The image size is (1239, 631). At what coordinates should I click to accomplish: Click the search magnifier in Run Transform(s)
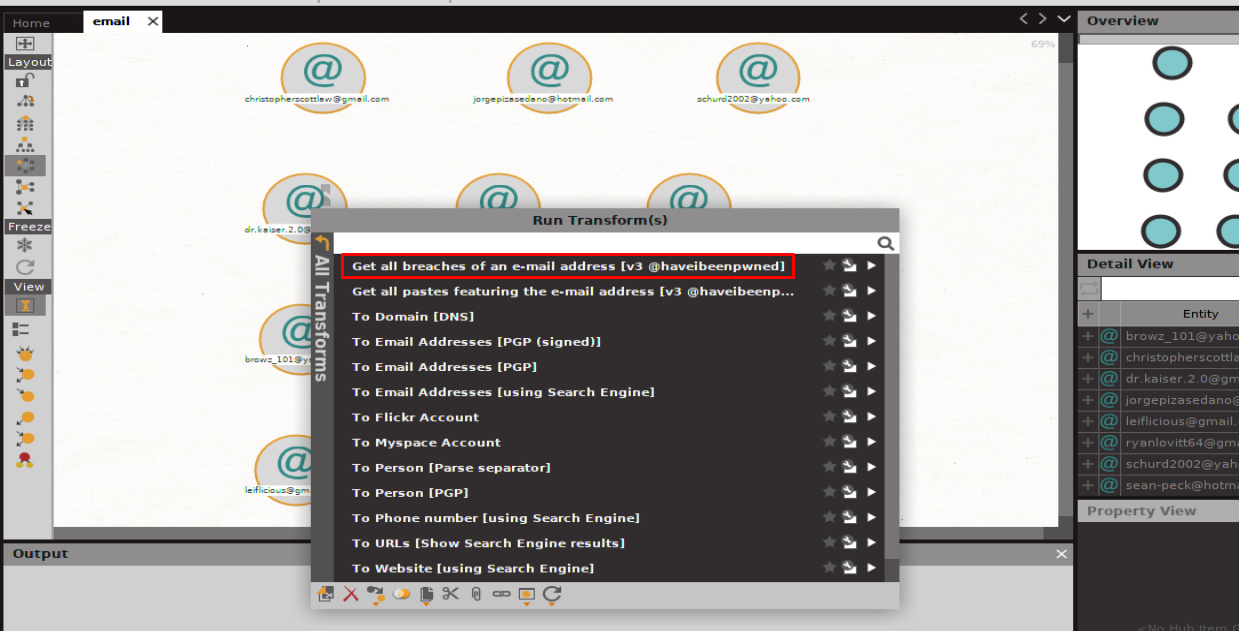point(885,243)
